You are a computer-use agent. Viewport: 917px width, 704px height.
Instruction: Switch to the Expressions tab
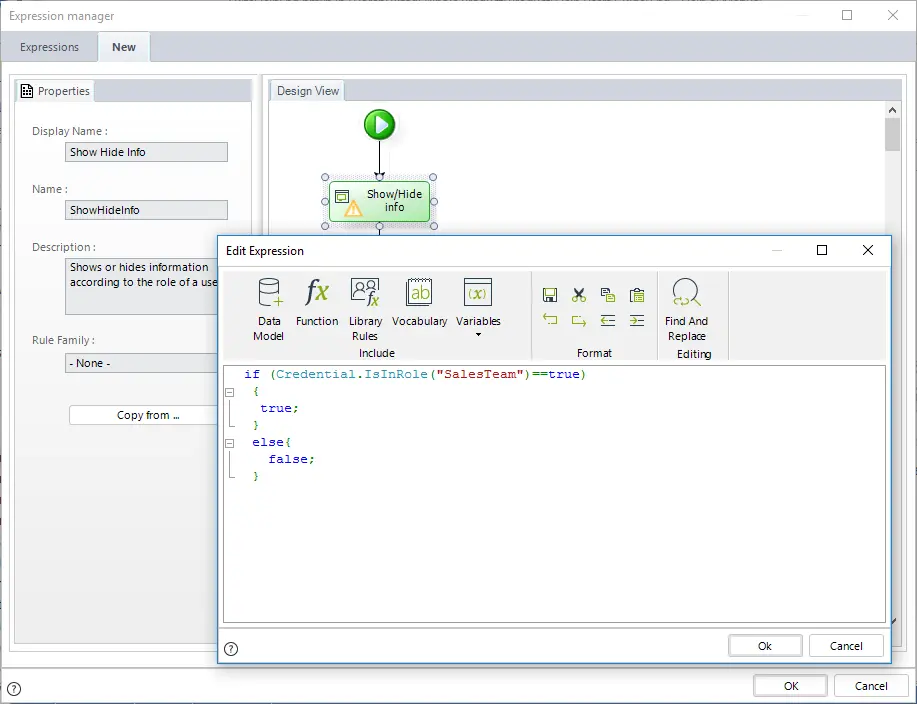(x=49, y=47)
